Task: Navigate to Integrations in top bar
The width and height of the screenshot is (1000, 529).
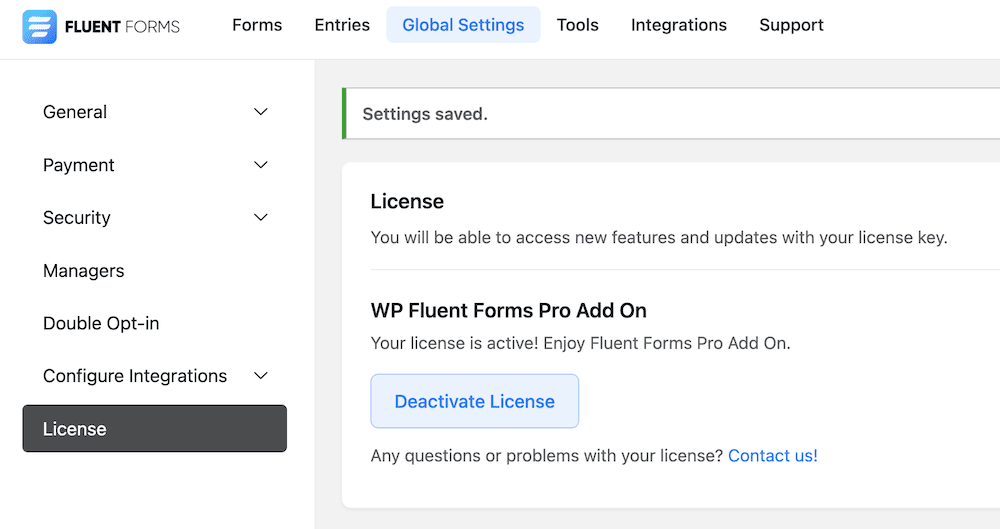Action: (x=679, y=25)
